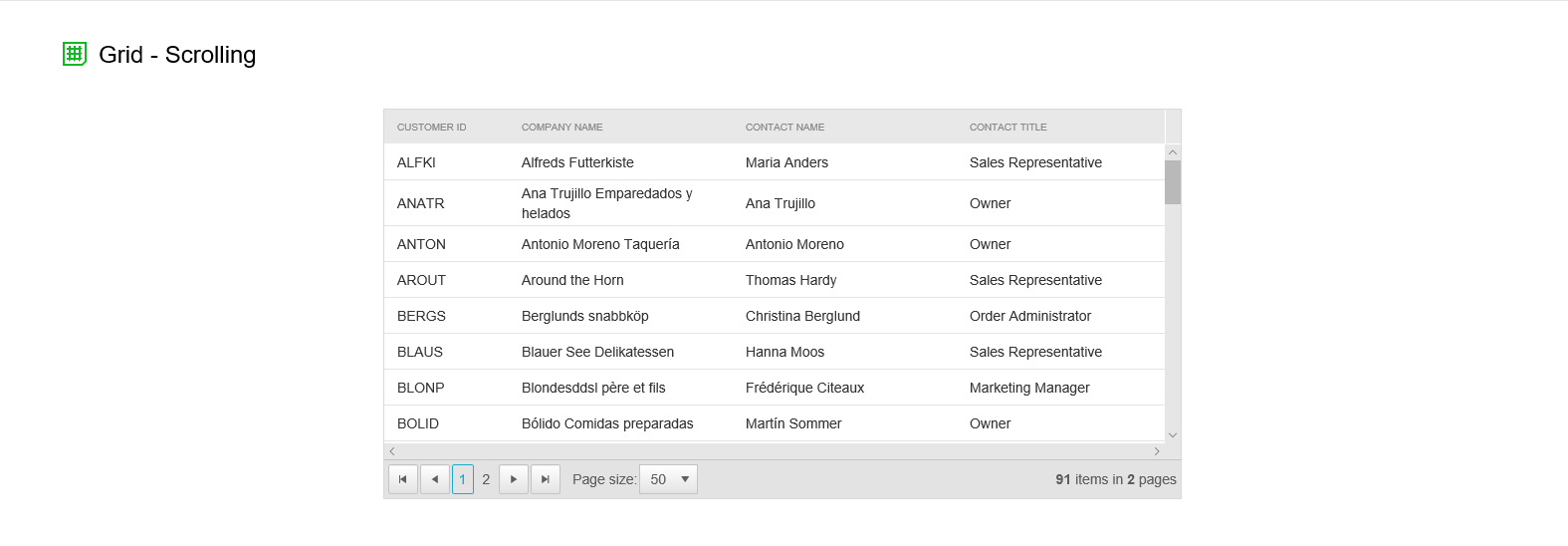Go to the first page of the grid
Screen dimensions: 1568x546
click(402, 479)
